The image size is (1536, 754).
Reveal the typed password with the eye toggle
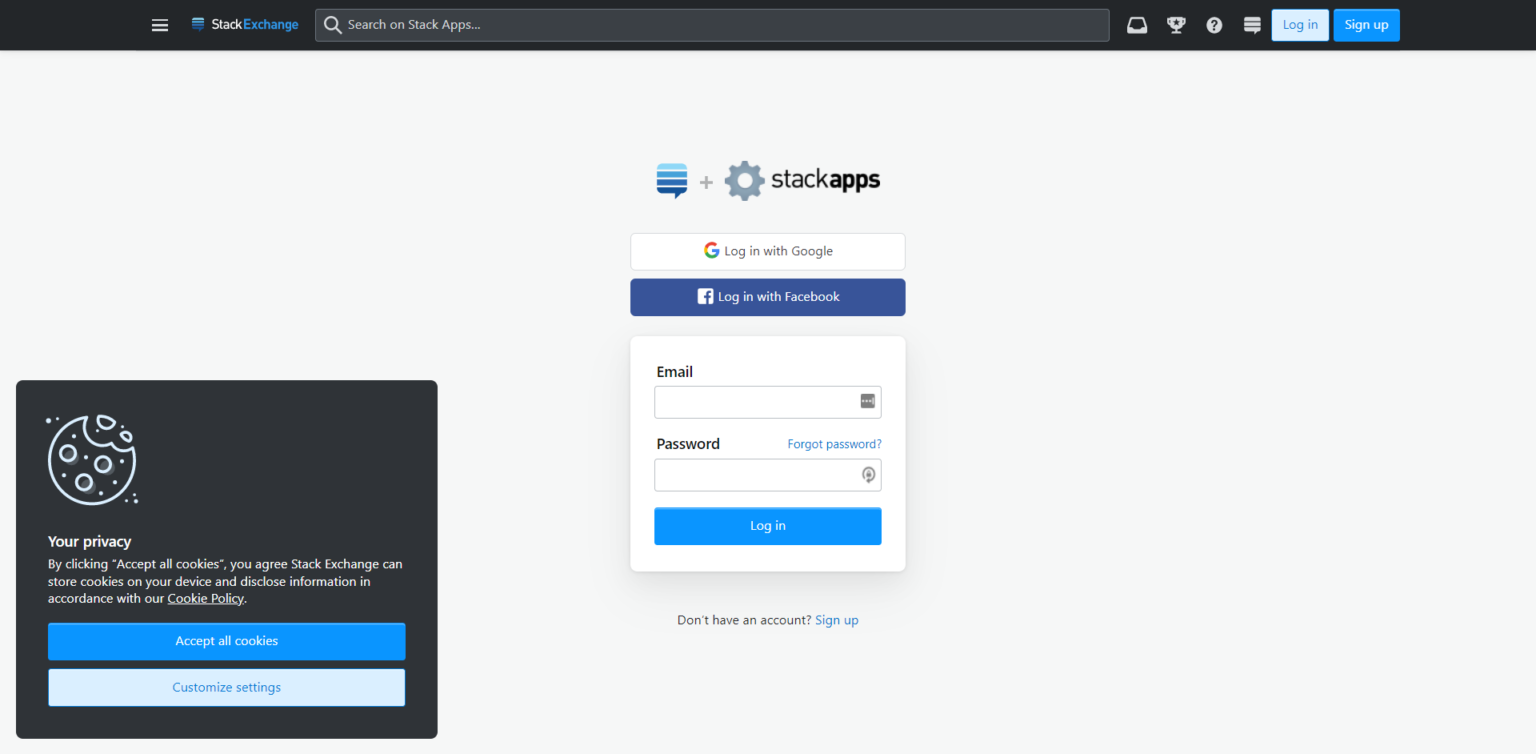pyautogui.click(x=867, y=474)
